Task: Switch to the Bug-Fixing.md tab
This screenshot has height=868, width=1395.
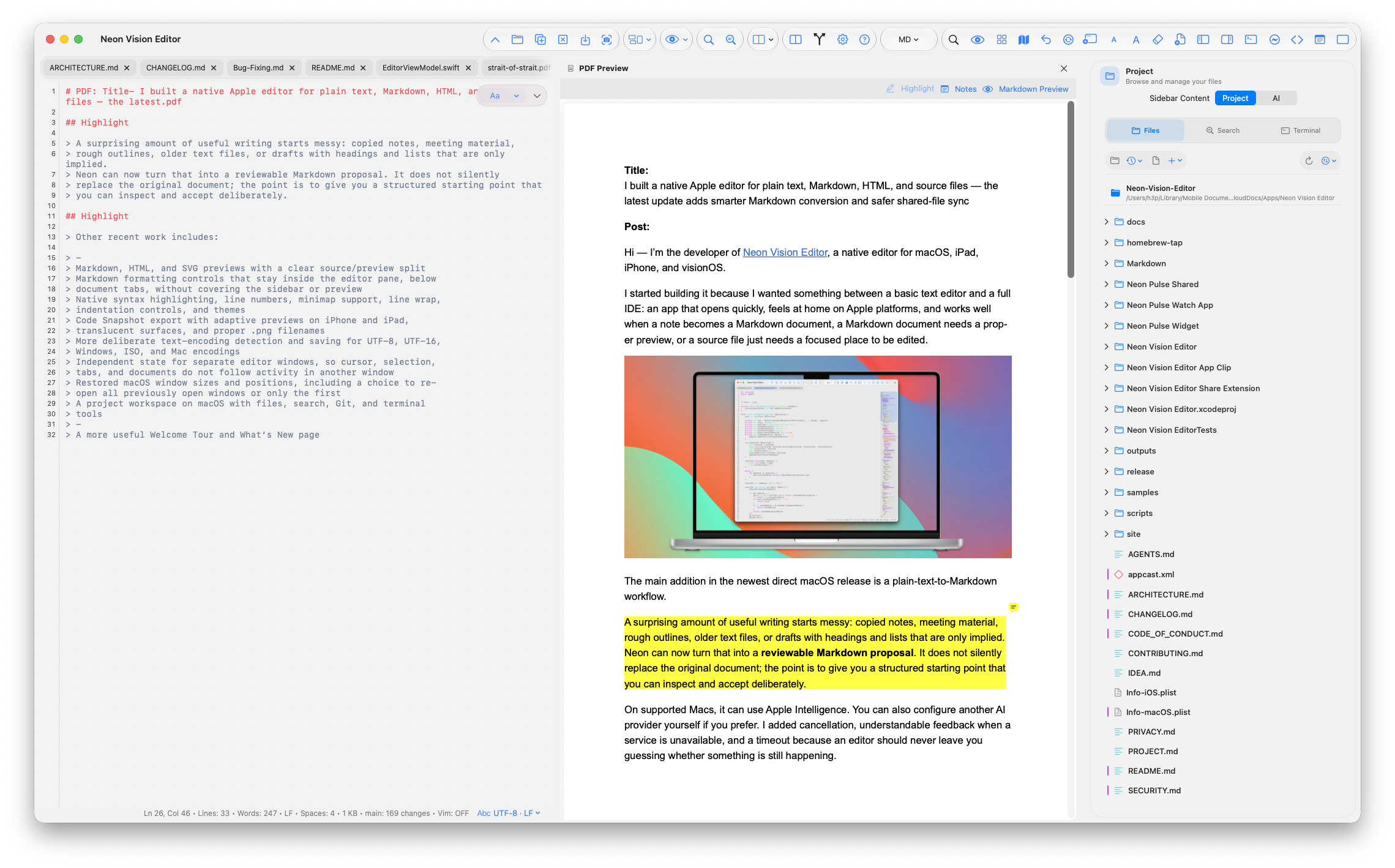Action: 258,68
